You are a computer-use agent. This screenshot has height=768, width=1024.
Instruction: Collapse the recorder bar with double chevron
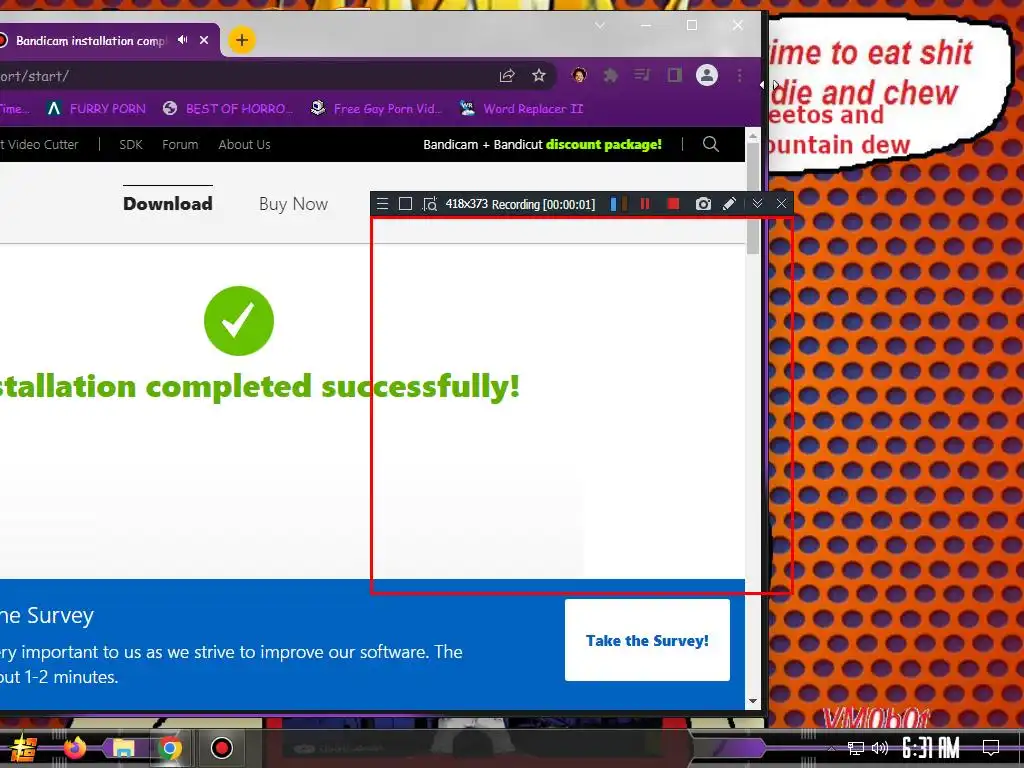(757, 204)
